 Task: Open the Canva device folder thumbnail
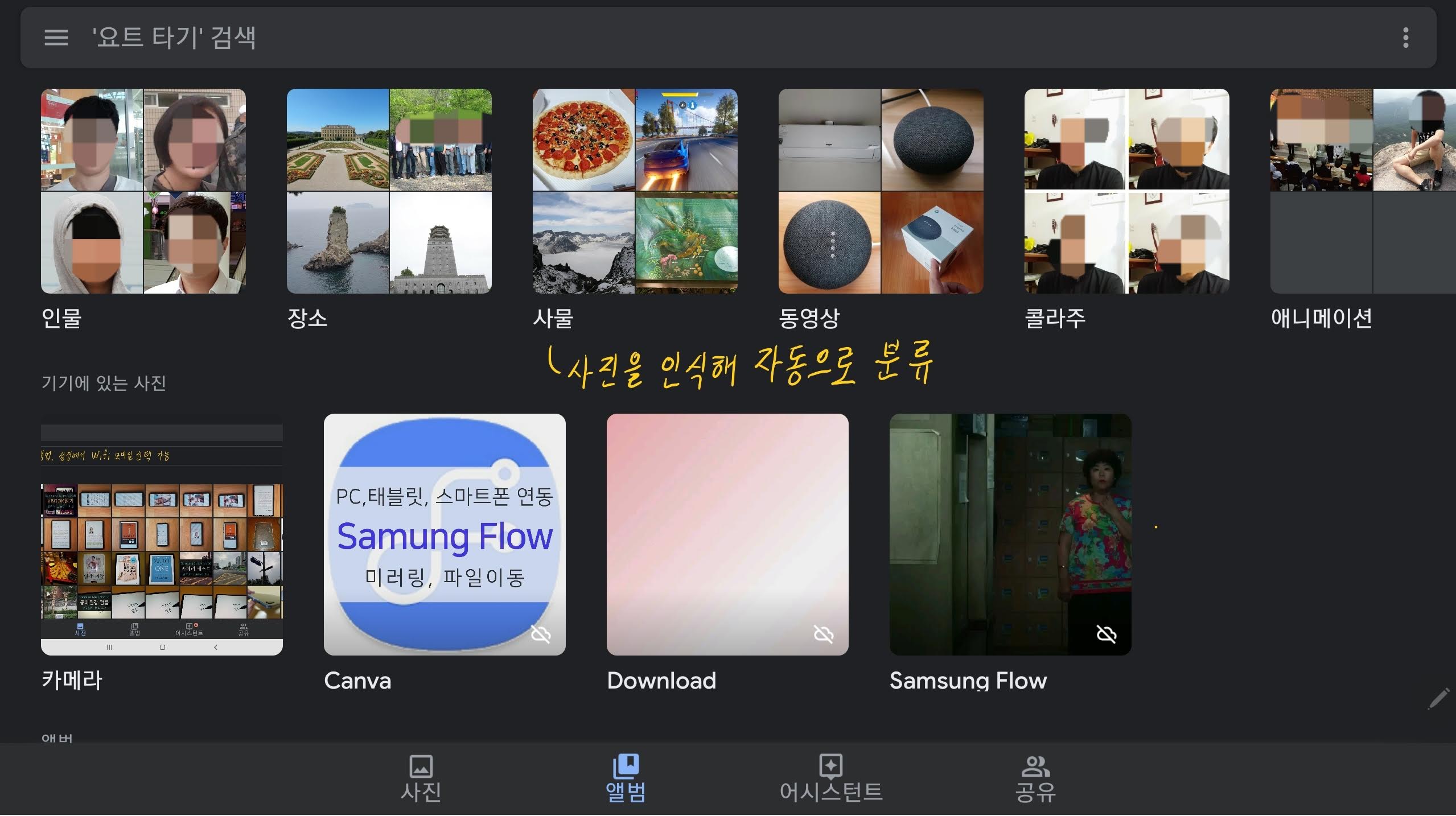pos(445,535)
